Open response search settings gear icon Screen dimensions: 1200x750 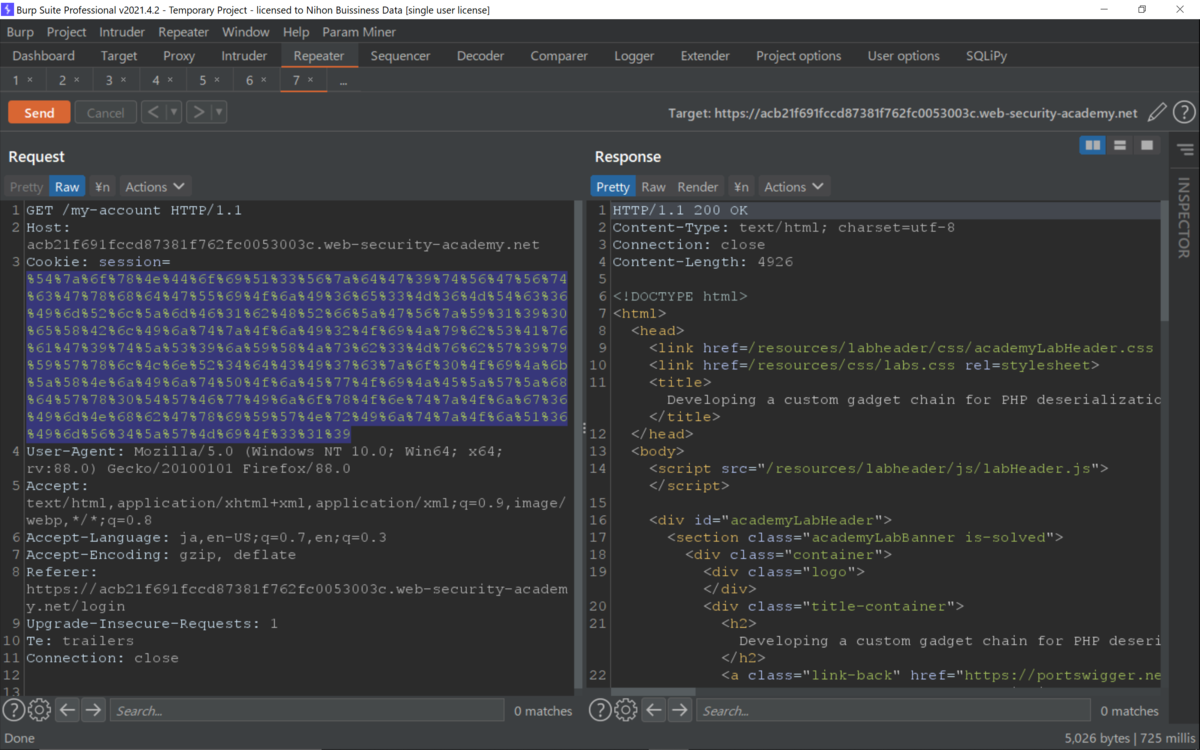pos(626,710)
